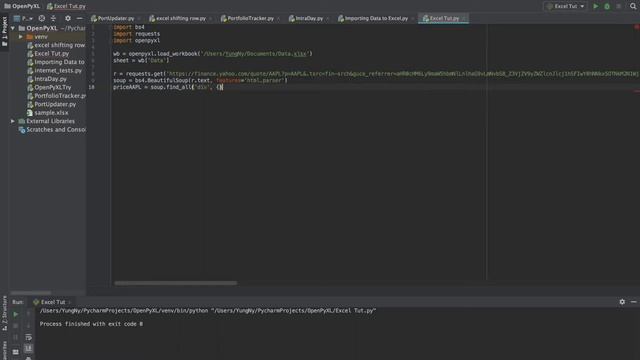Click the stop icon in the top toolbar
This screenshot has height=360, width=640.
click(618, 6)
